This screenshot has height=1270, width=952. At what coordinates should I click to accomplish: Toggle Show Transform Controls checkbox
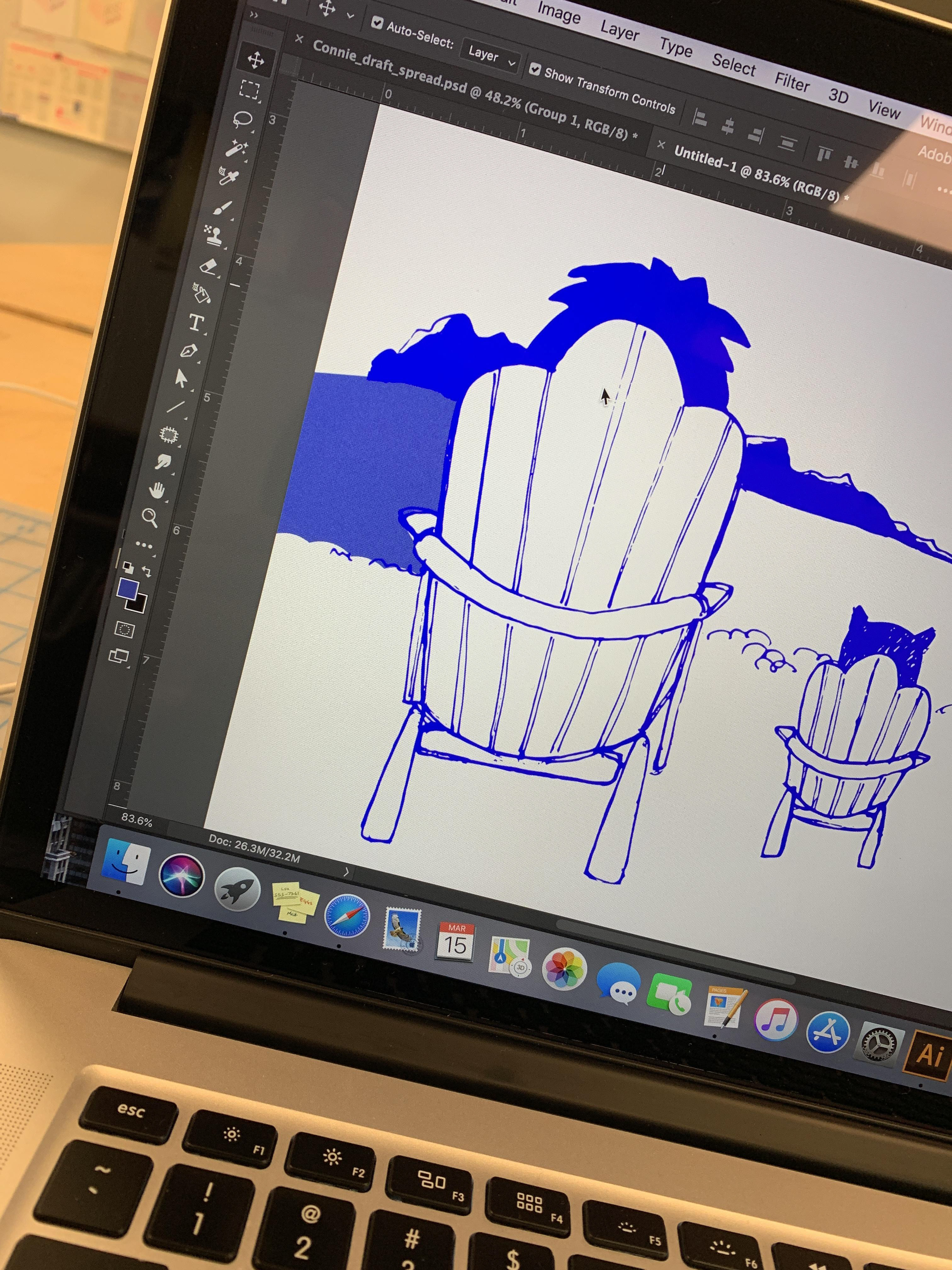pyautogui.click(x=534, y=70)
